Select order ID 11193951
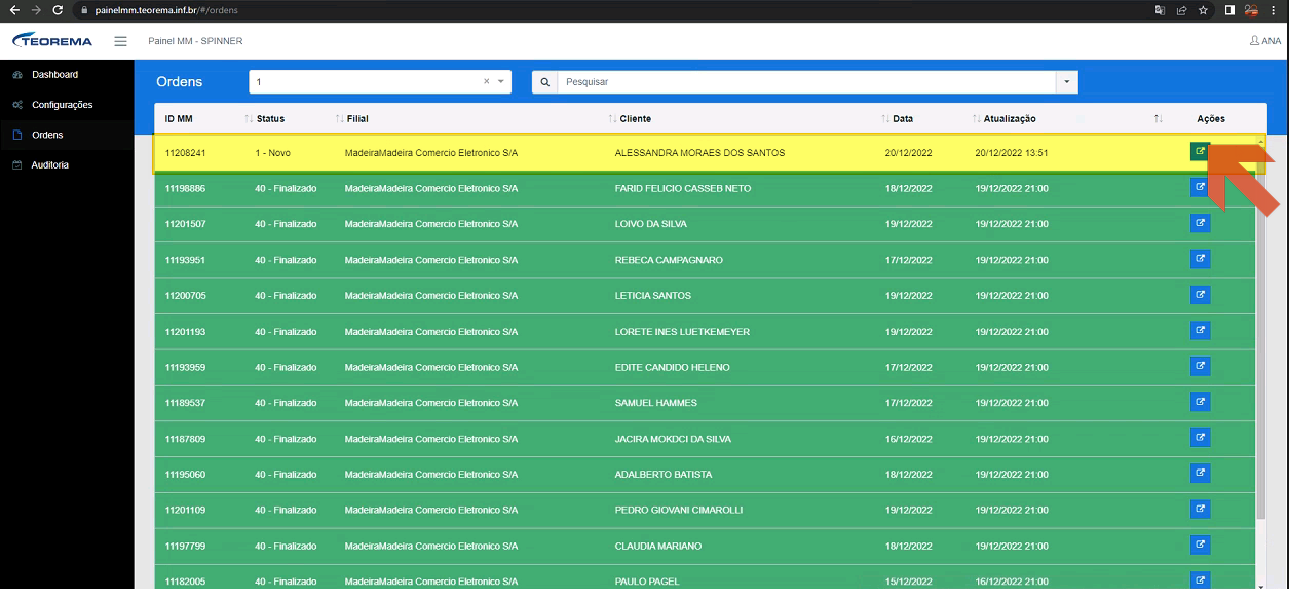1289x589 pixels. pos(185,260)
